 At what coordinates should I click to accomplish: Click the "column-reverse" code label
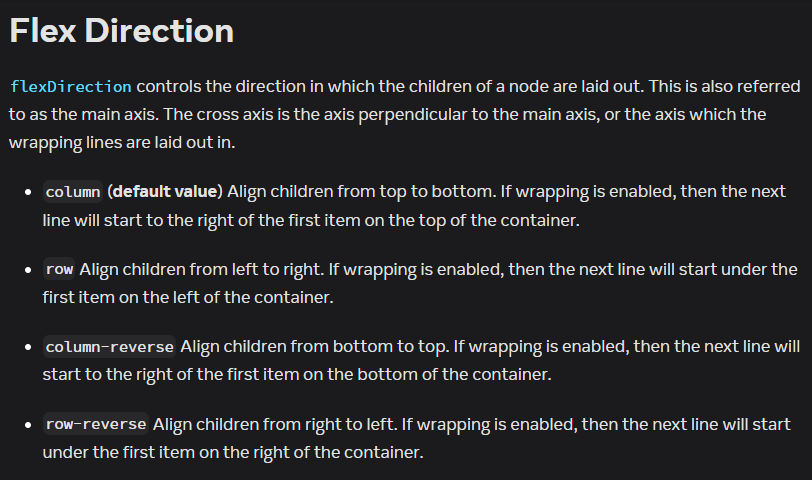point(110,347)
